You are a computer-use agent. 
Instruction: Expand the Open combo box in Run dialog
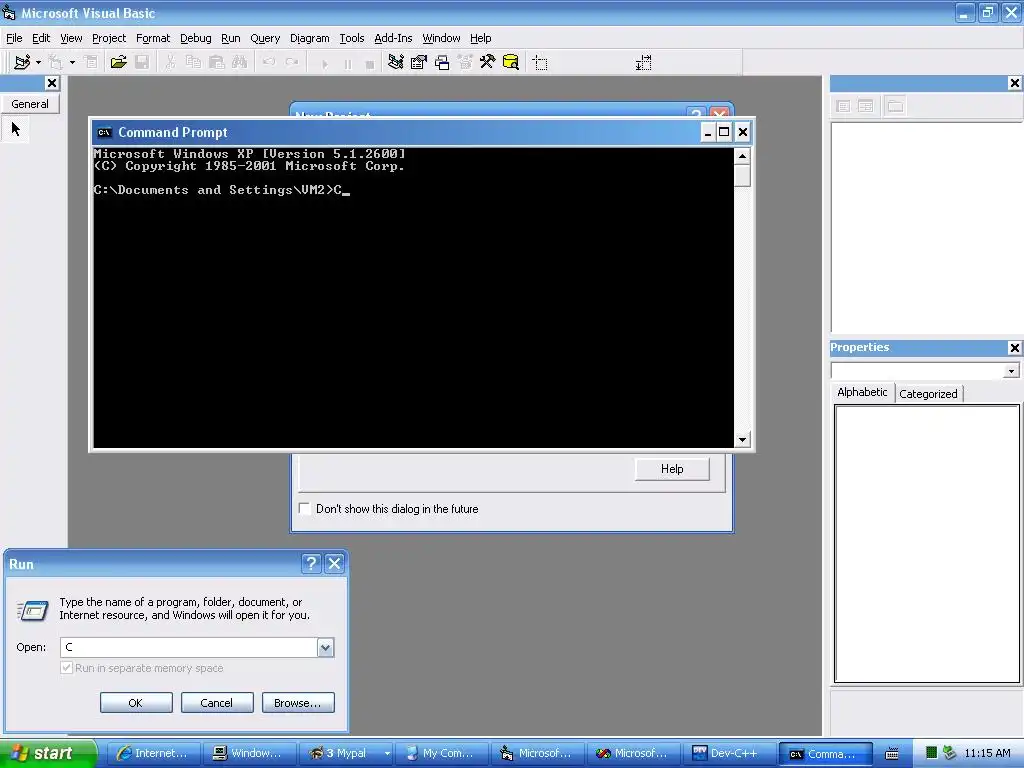325,647
